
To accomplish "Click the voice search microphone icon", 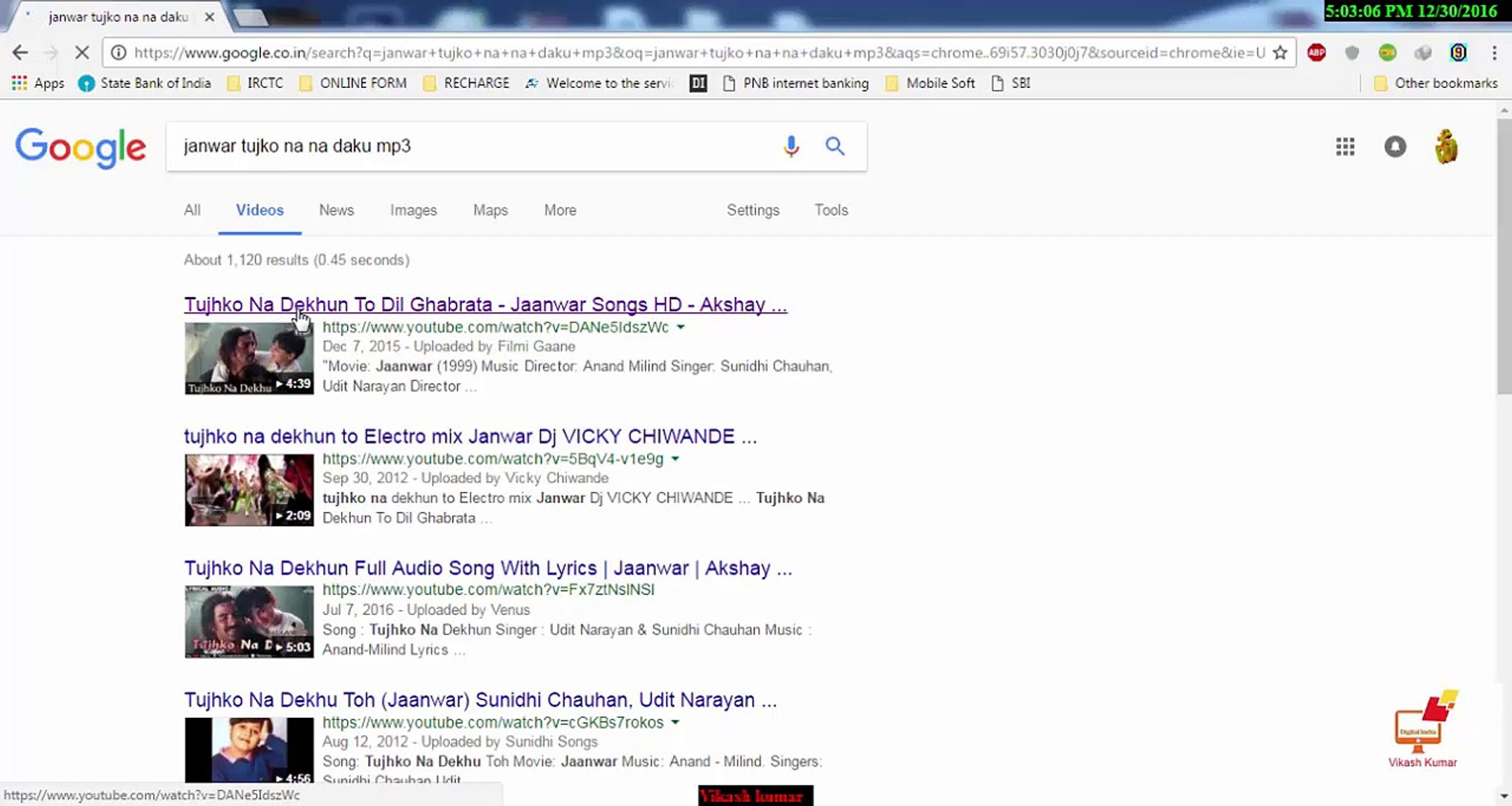I will (791, 146).
